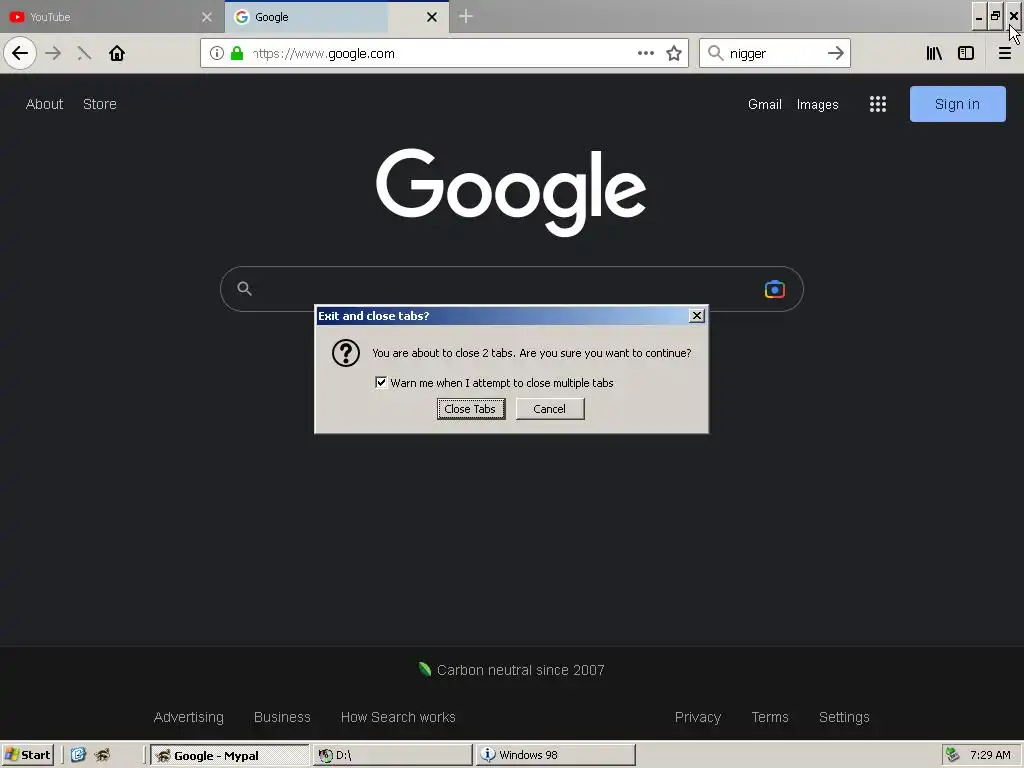Image resolution: width=1024 pixels, height=768 pixels.
Task: Open Google - Mypal taskbar button
Action: (x=229, y=755)
